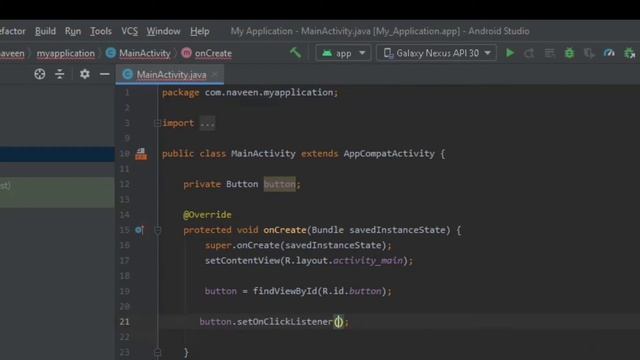Expand the folded import block

tap(158, 123)
